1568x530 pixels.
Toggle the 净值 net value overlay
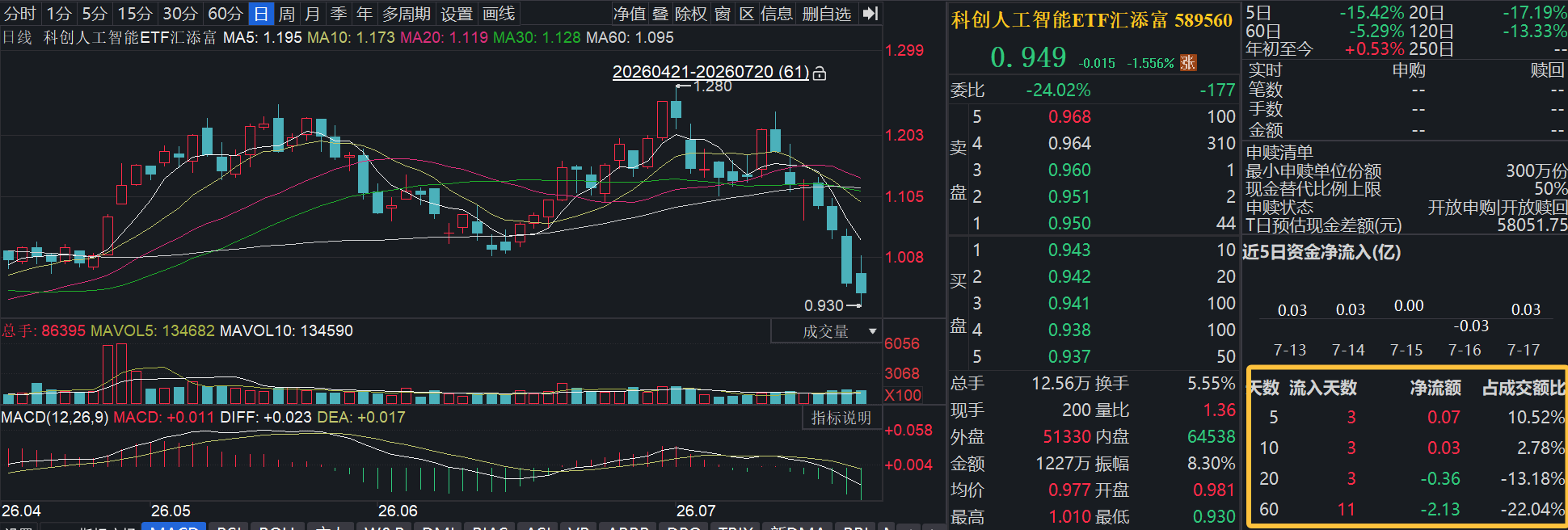tap(630, 14)
